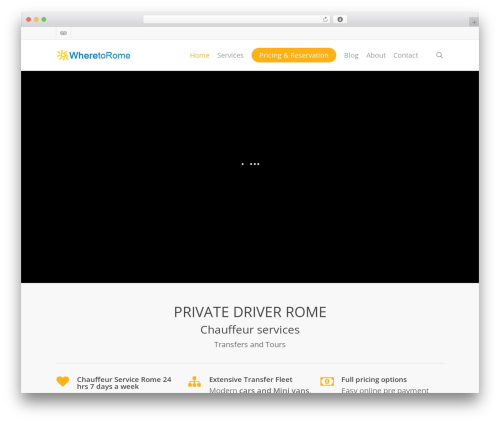Click the WheretoRome logo
This screenshot has width=500, height=423.
[x=93, y=55]
